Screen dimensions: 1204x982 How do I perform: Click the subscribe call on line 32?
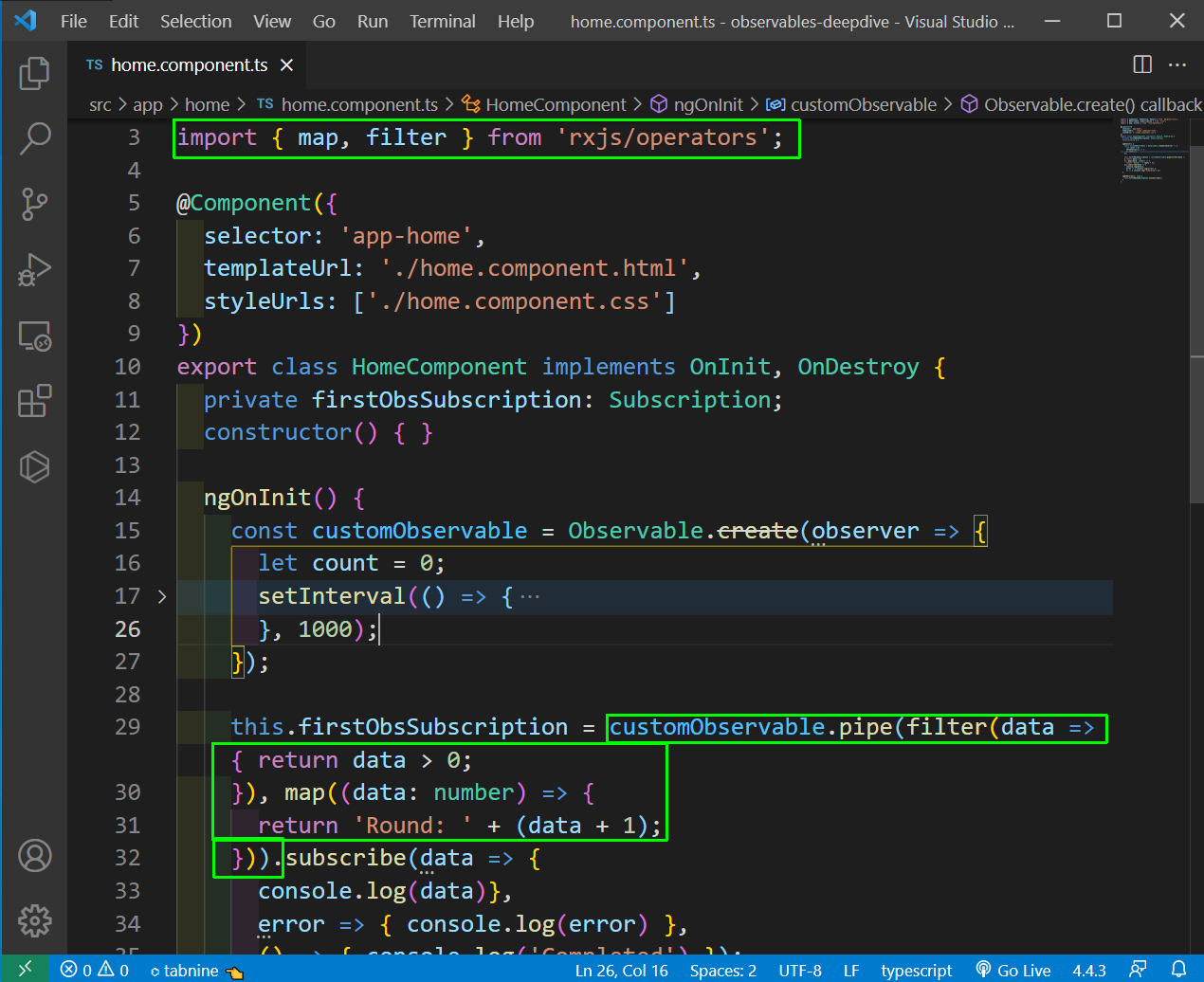(x=346, y=858)
